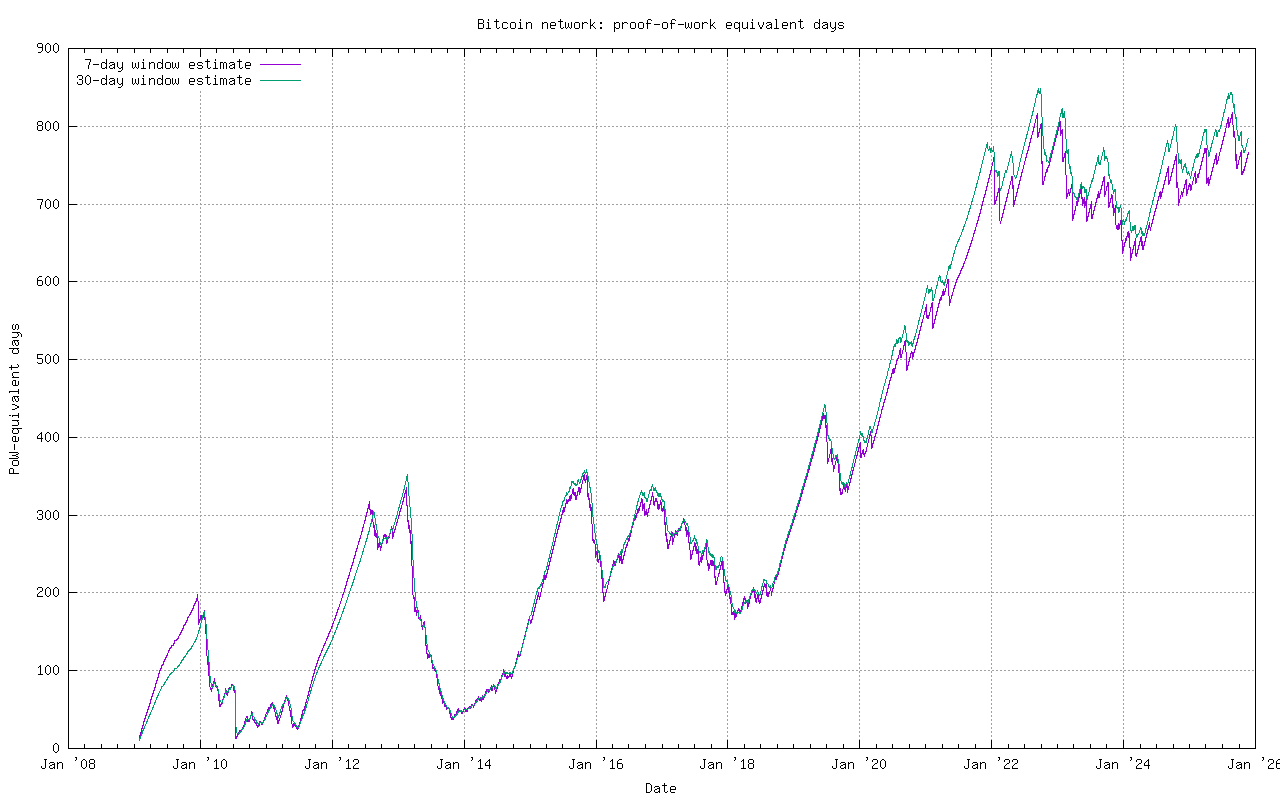Click the 'Date' x-axis label
The image size is (1280, 800).
click(660, 788)
